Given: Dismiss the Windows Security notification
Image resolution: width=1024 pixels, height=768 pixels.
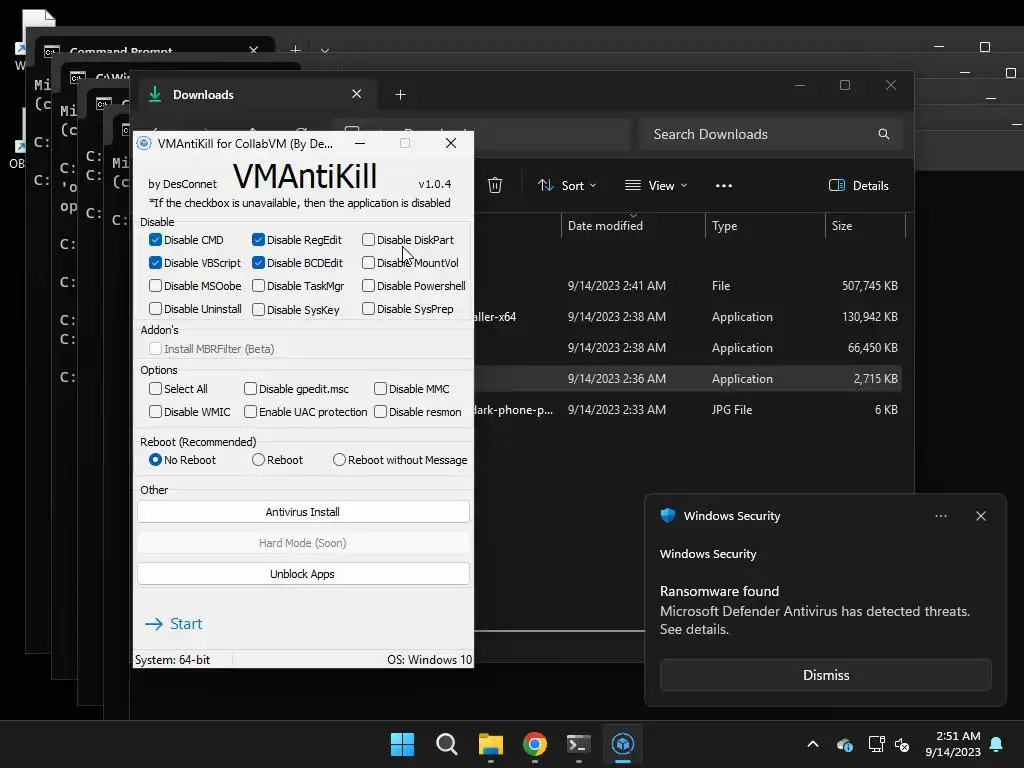Looking at the screenshot, I should click(x=825, y=675).
